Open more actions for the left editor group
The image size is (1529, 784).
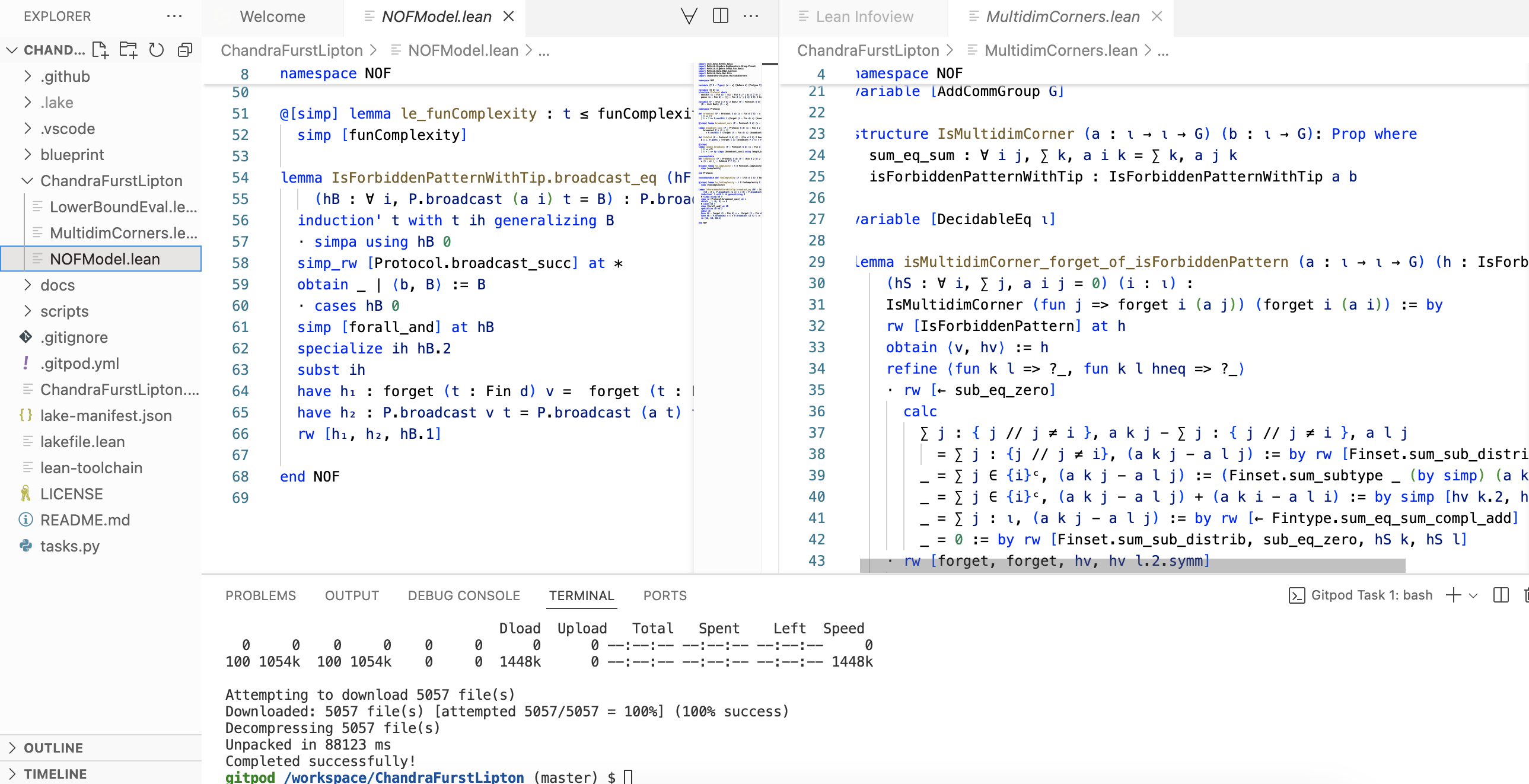(x=751, y=16)
